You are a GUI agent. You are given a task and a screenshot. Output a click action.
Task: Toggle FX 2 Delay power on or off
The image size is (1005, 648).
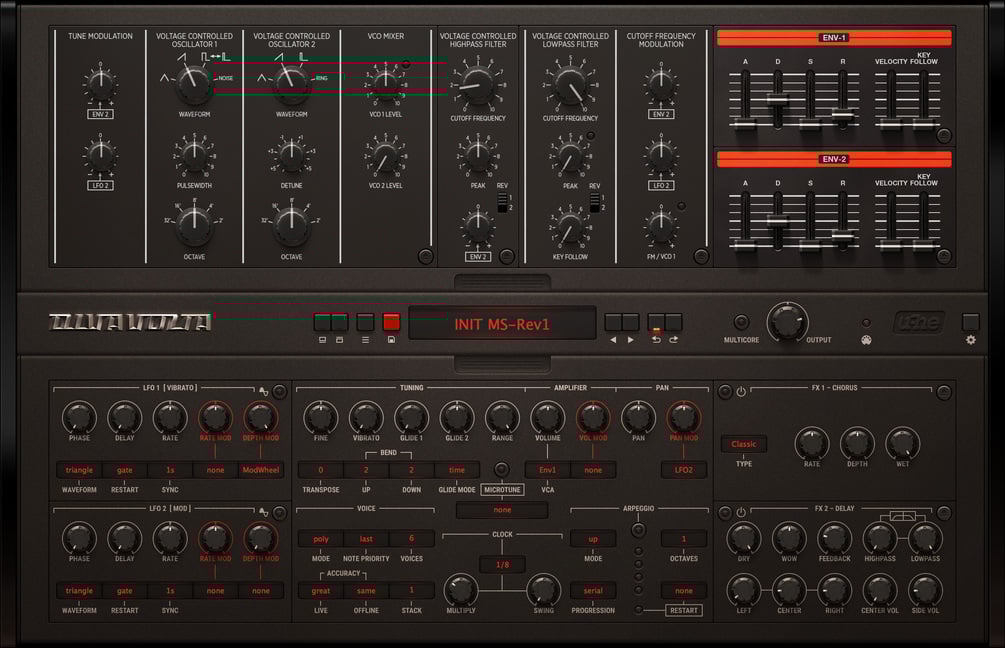[741, 512]
